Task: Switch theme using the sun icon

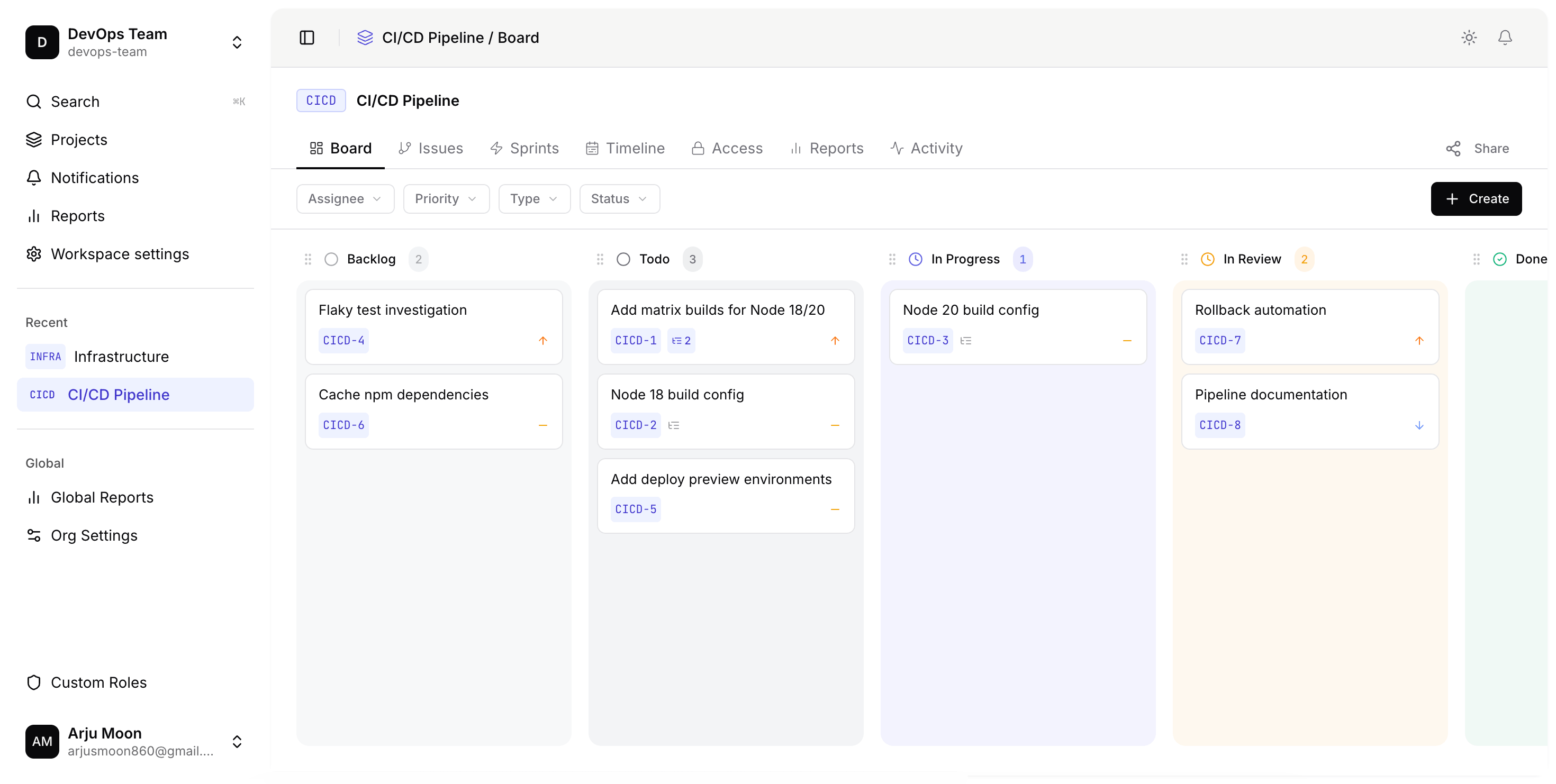Action: (1469, 38)
